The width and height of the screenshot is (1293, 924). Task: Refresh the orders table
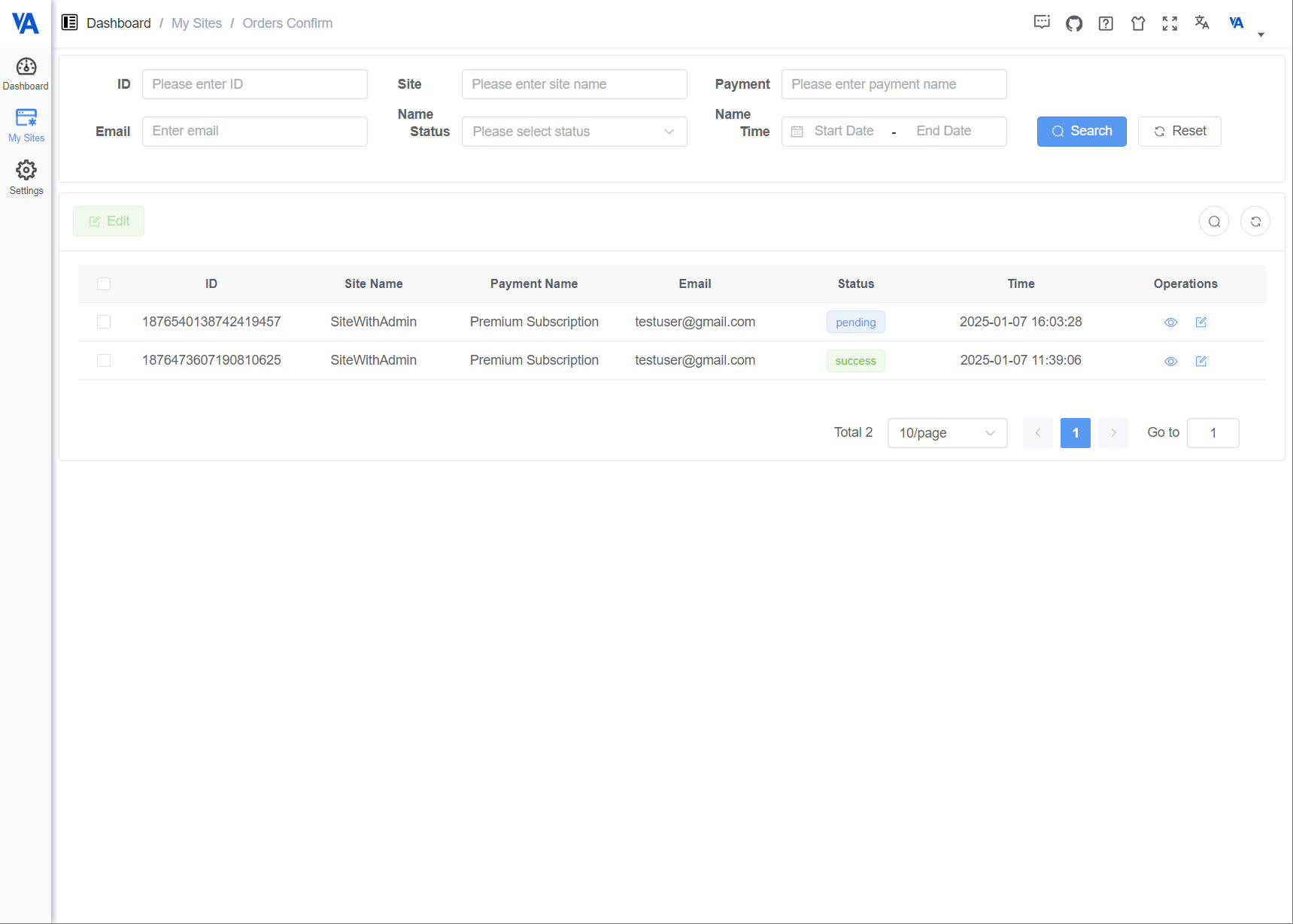(1255, 221)
